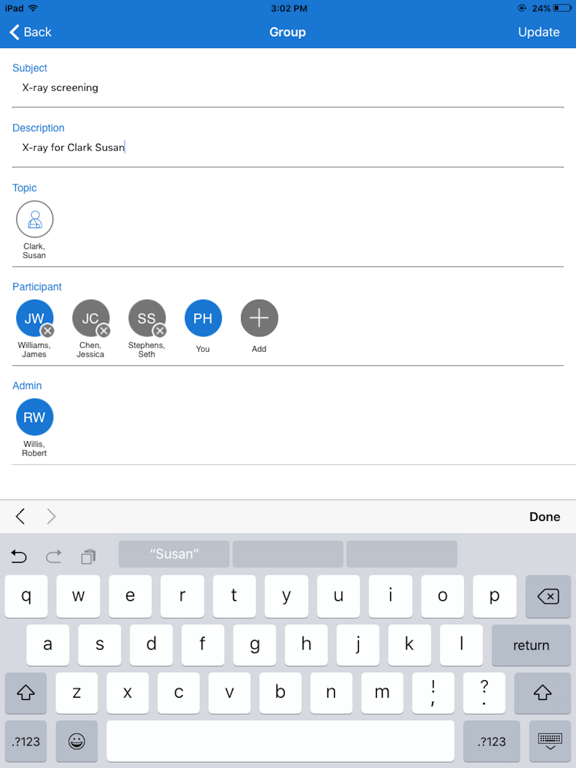This screenshot has height=768, width=576.
Task: Remove Chen, Jessica with the X badge
Action: tap(103, 331)
